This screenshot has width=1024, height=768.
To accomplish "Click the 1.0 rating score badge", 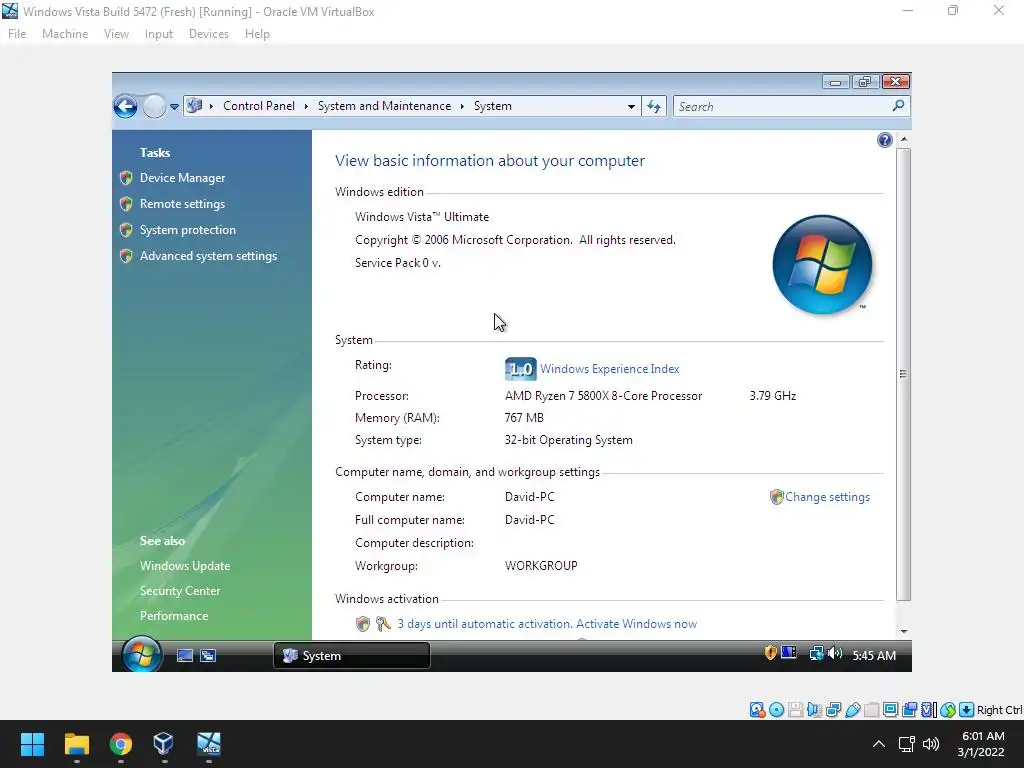I will tap(520, 369).
